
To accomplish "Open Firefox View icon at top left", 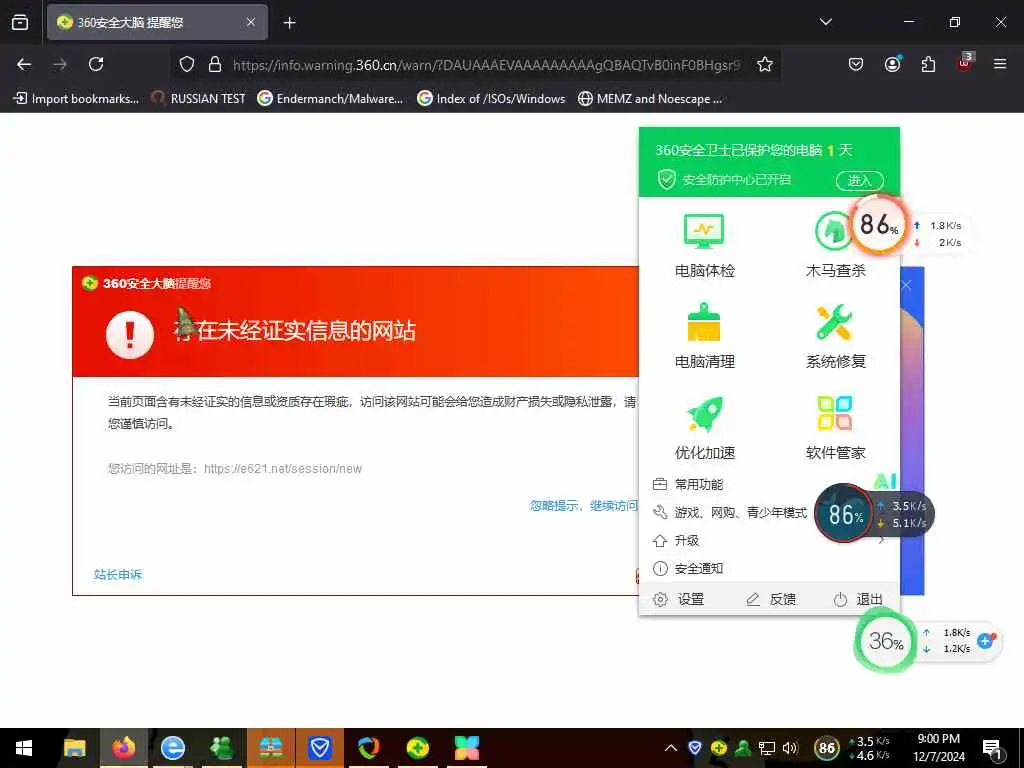I will coord(20,22).
